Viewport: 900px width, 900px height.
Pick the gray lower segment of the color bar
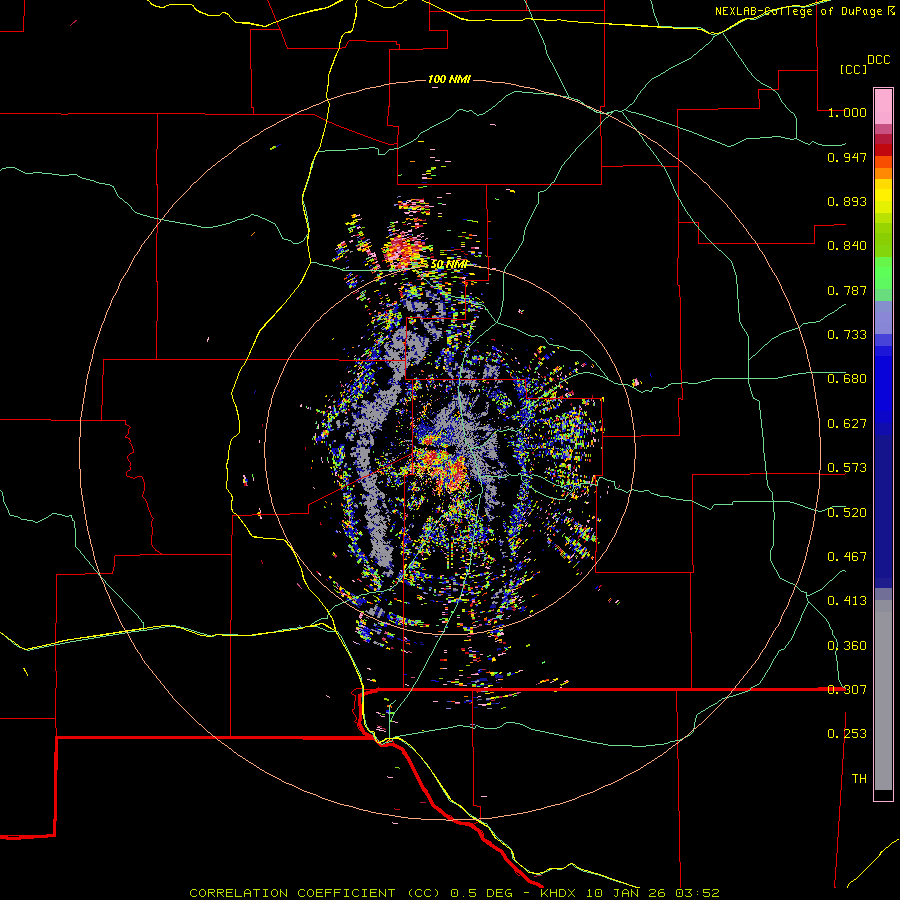tap(883, 695)
